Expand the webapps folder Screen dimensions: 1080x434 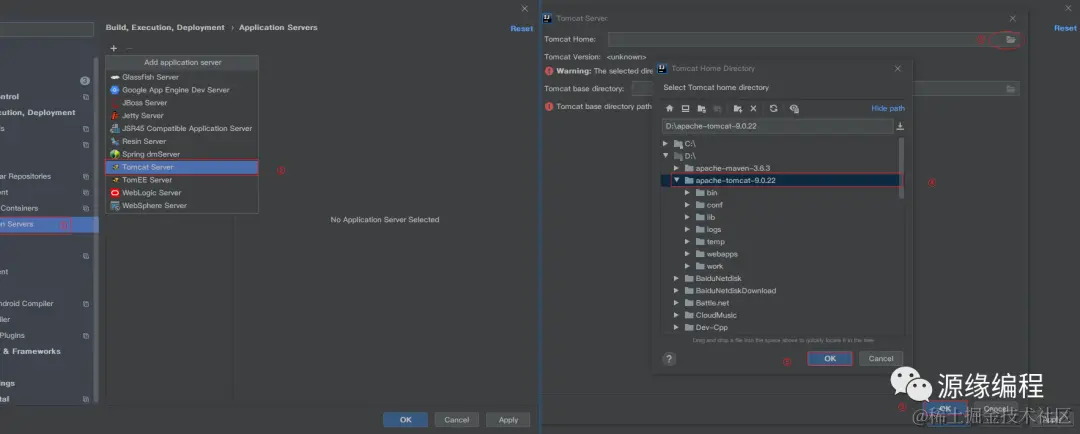pyautogui.click(x=687, y=254)
